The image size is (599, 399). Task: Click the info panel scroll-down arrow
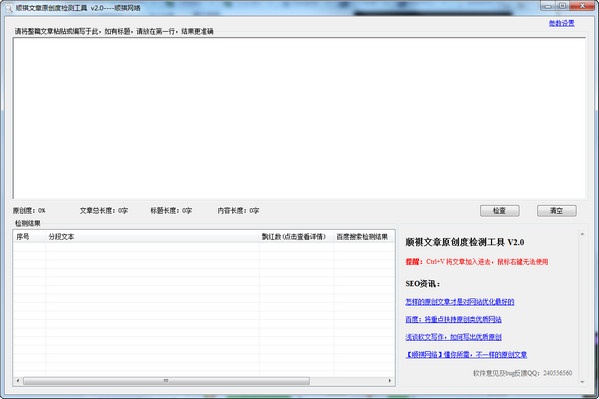582,382
